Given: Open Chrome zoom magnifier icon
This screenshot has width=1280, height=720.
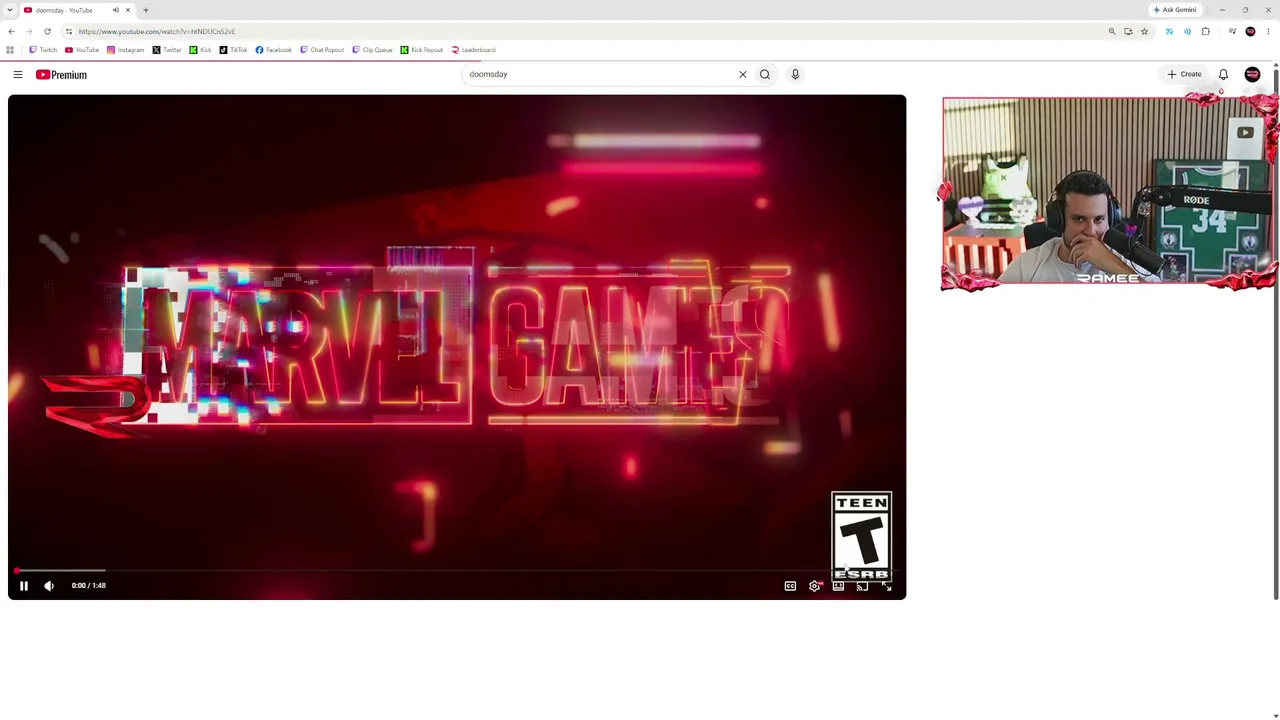Looking at the screenshot, I should click(1112, 32).
